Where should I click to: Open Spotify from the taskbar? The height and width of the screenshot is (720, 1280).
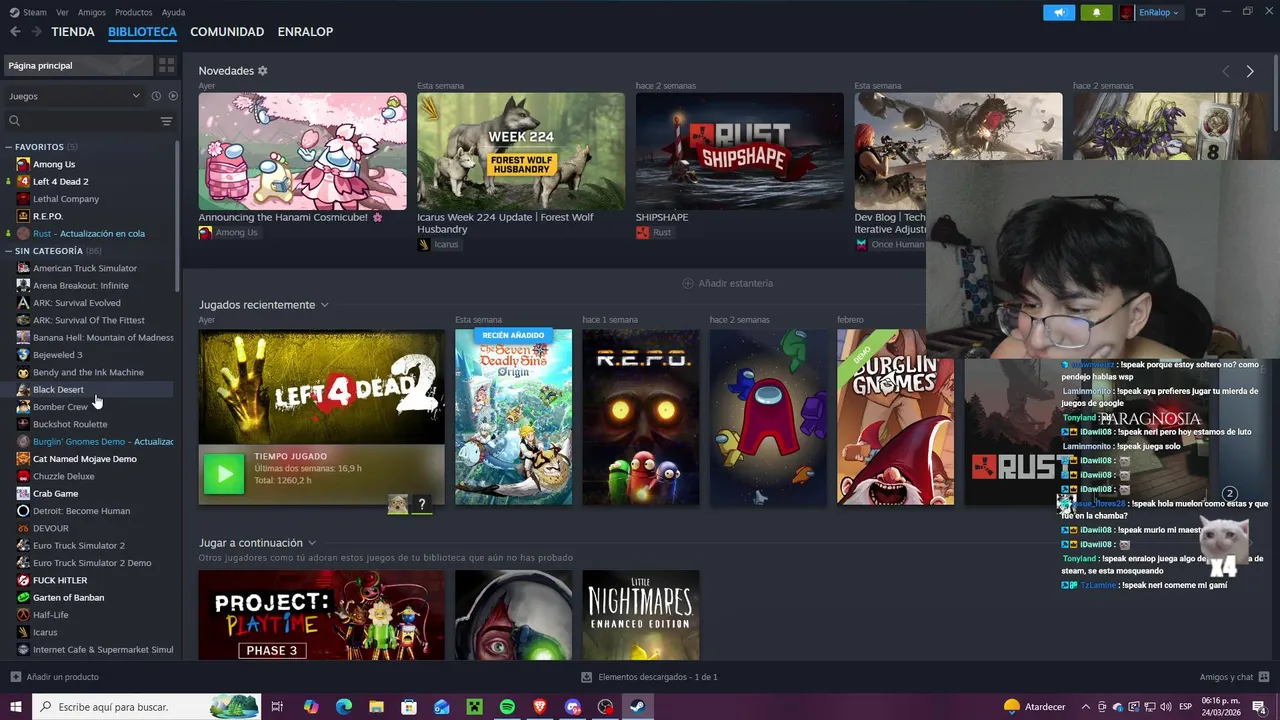[507, 707]
